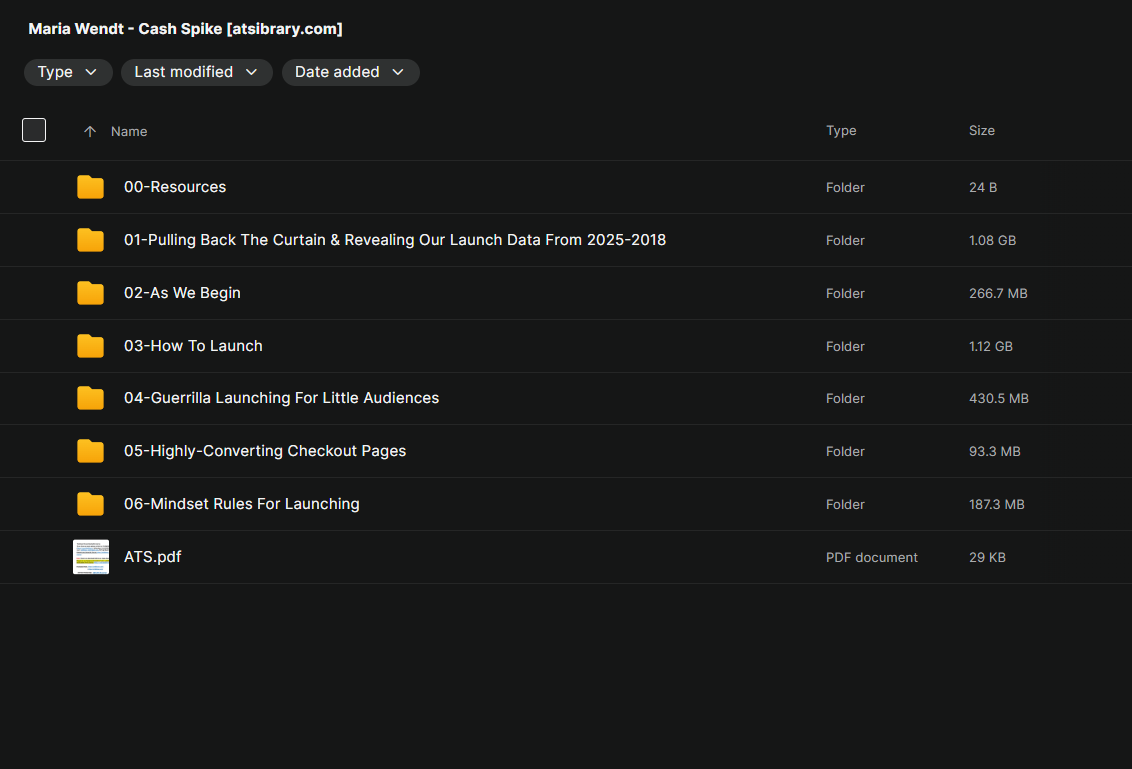Open 06-Mindset Rules For Launching name
Image resolution: width=1132 pixels, height=769 pixels.
point(241,504)
